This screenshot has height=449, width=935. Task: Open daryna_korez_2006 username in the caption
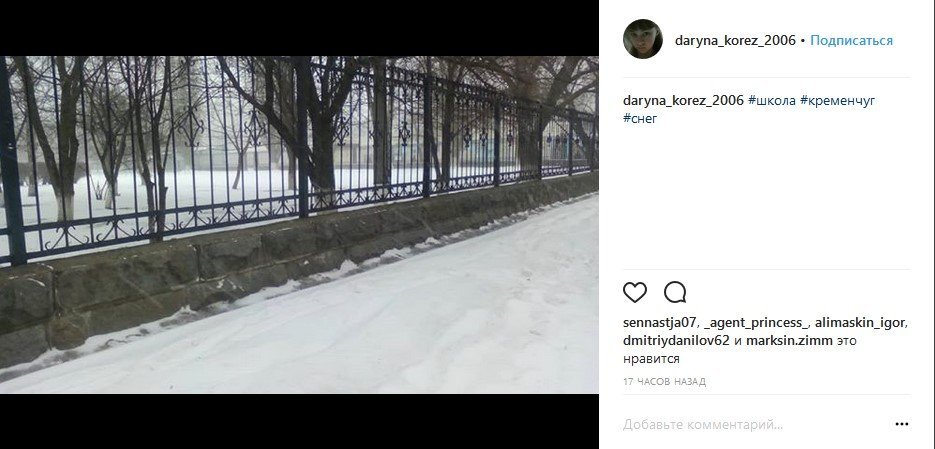(x=683, y=101)
